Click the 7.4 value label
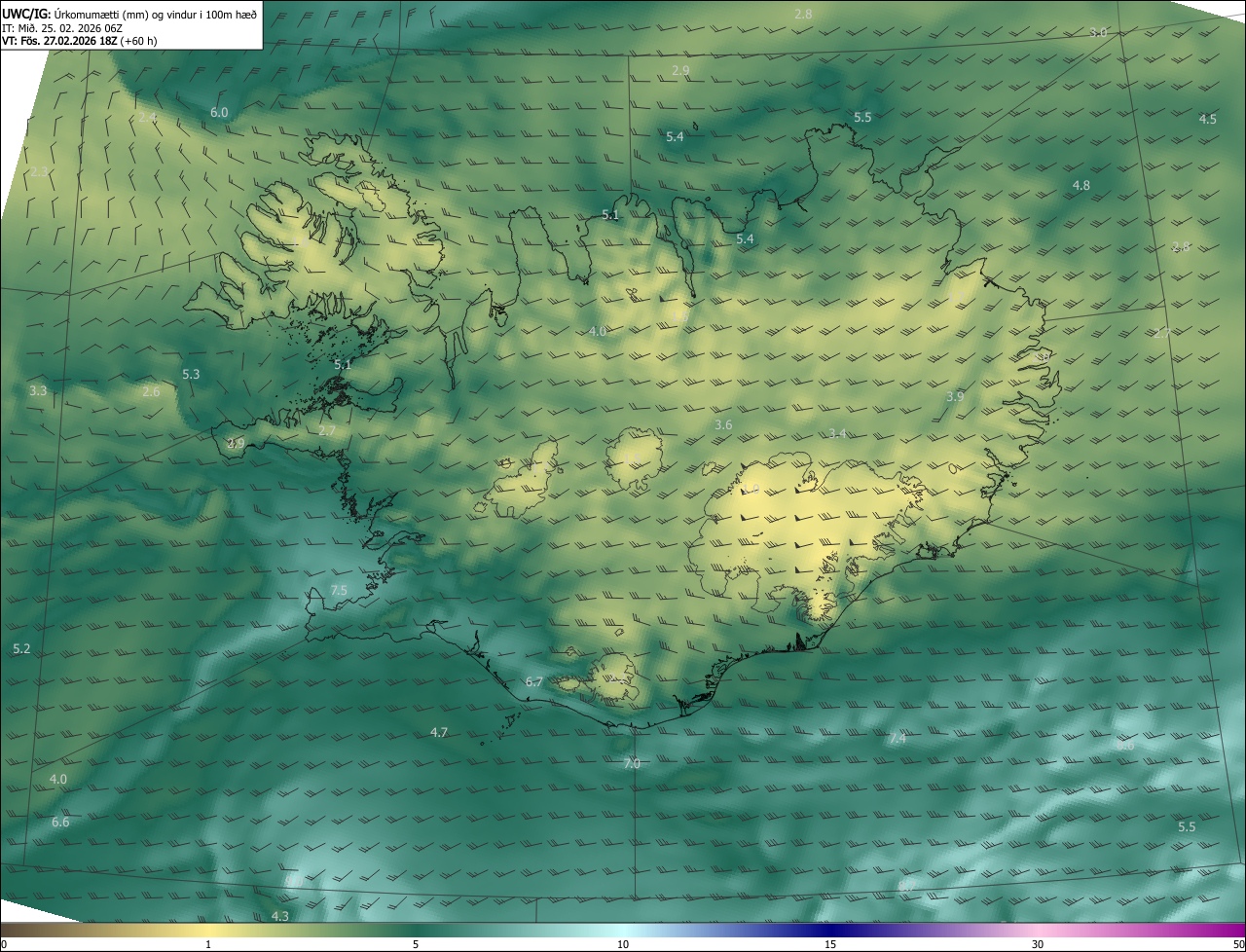The image size is (1246, 952). (x=897, y=740)
